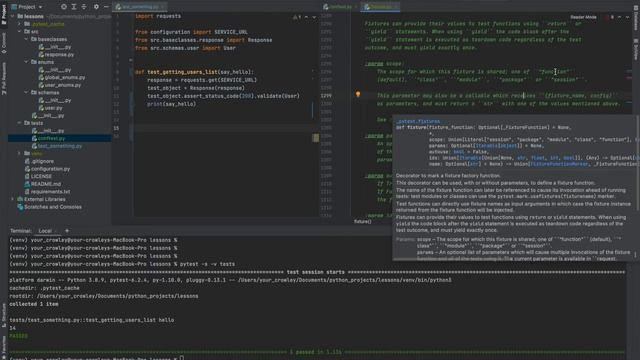Click the fixture() breadcrumb below right editor
This screenshot has width=640, height=360.
click(x=362, y=222)
